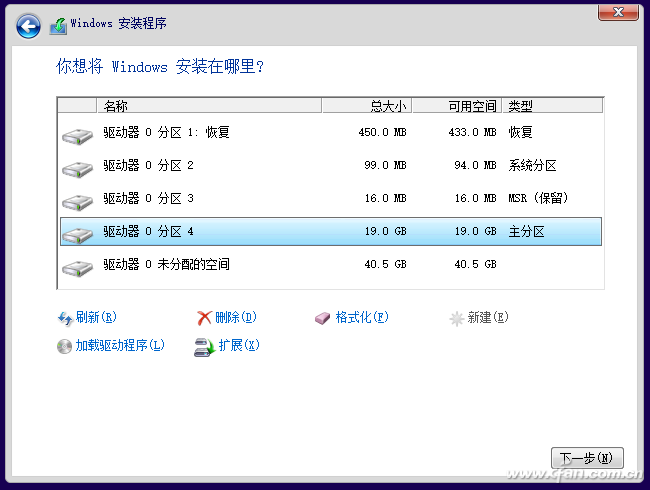Close the Windows setup window
The height and width of the screenshot is (490, 650).
tap(618, 12)
